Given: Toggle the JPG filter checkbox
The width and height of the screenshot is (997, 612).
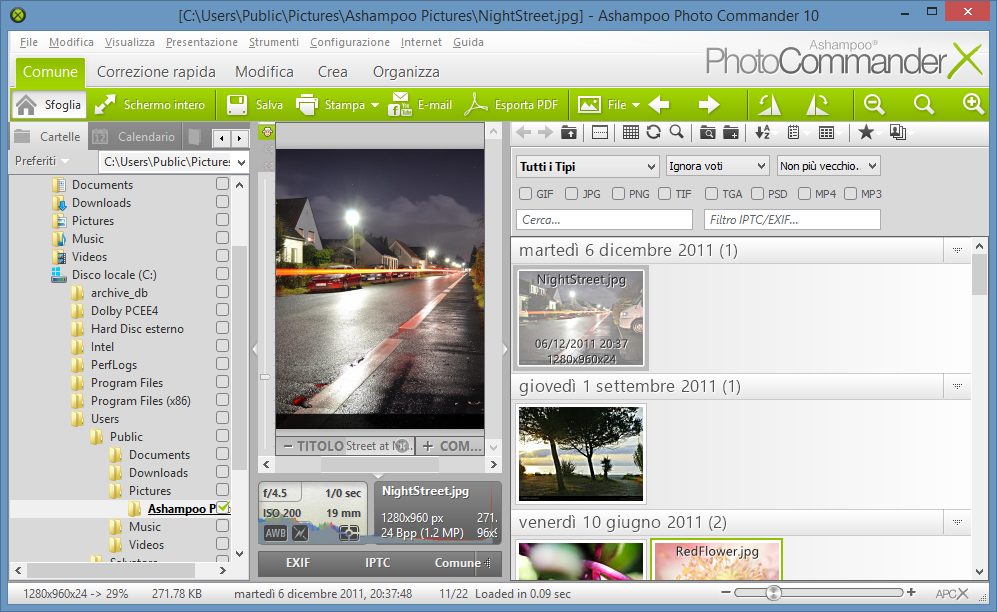Looking at the screenshot, I should [572, 193].
